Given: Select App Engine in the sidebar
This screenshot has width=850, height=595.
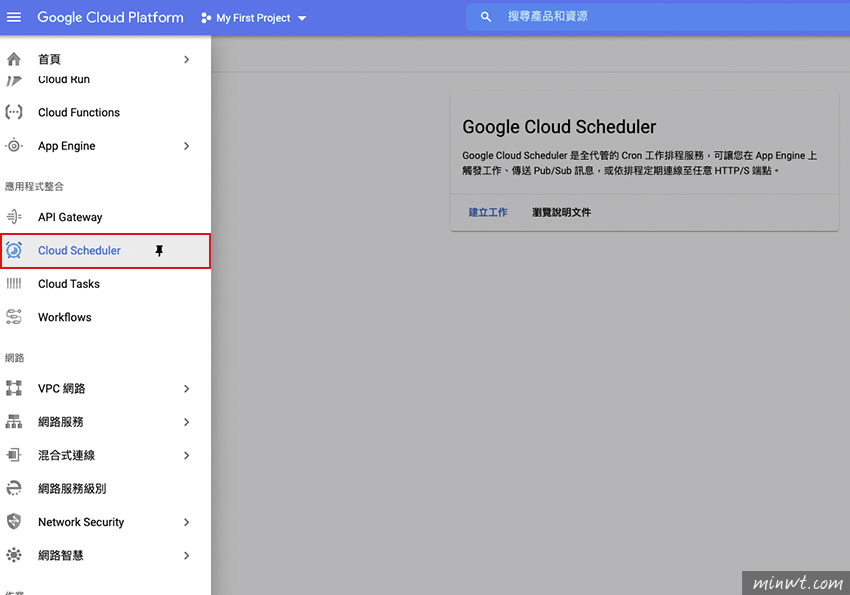Looking at the screenshot, I should pyautogui.click(x=105, y=146).
